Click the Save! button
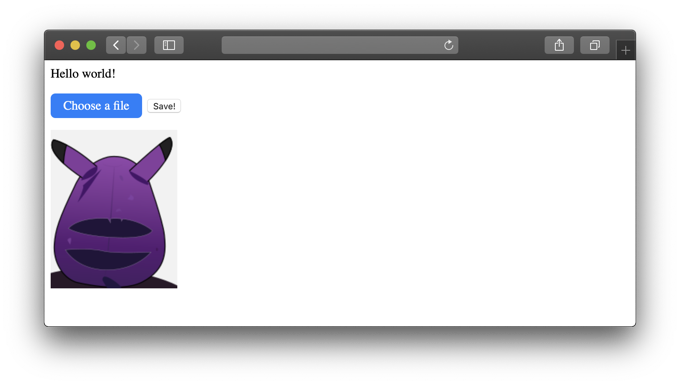Viewport: 680px width, 385px height. [164, 106]
